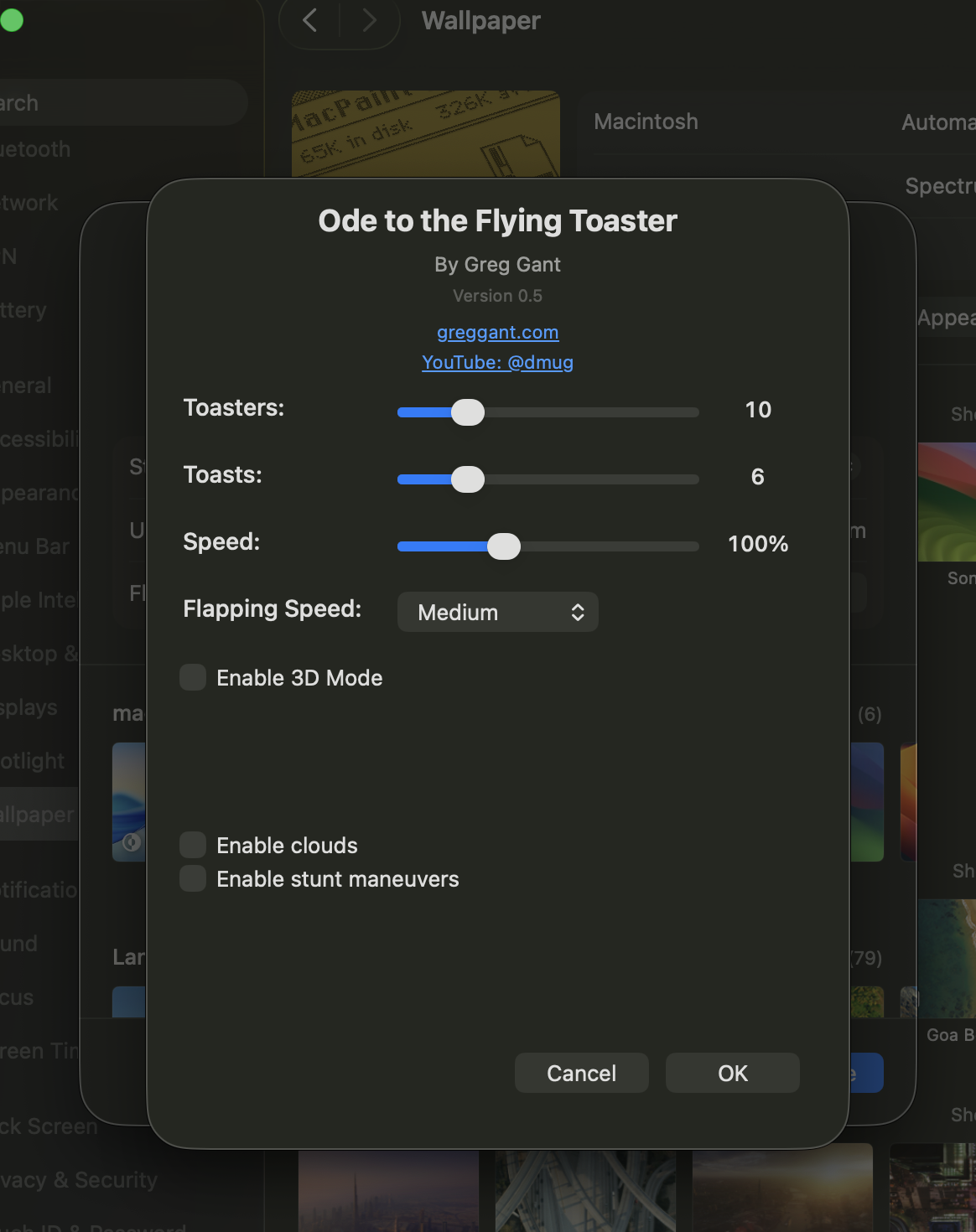Check Enable stunt maneuvers option
This screenshot has height=1232, width=976.
193,879
